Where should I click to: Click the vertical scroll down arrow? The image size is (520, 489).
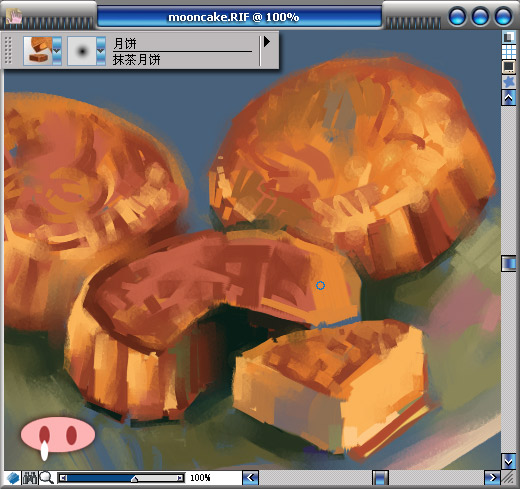(509, 462)
